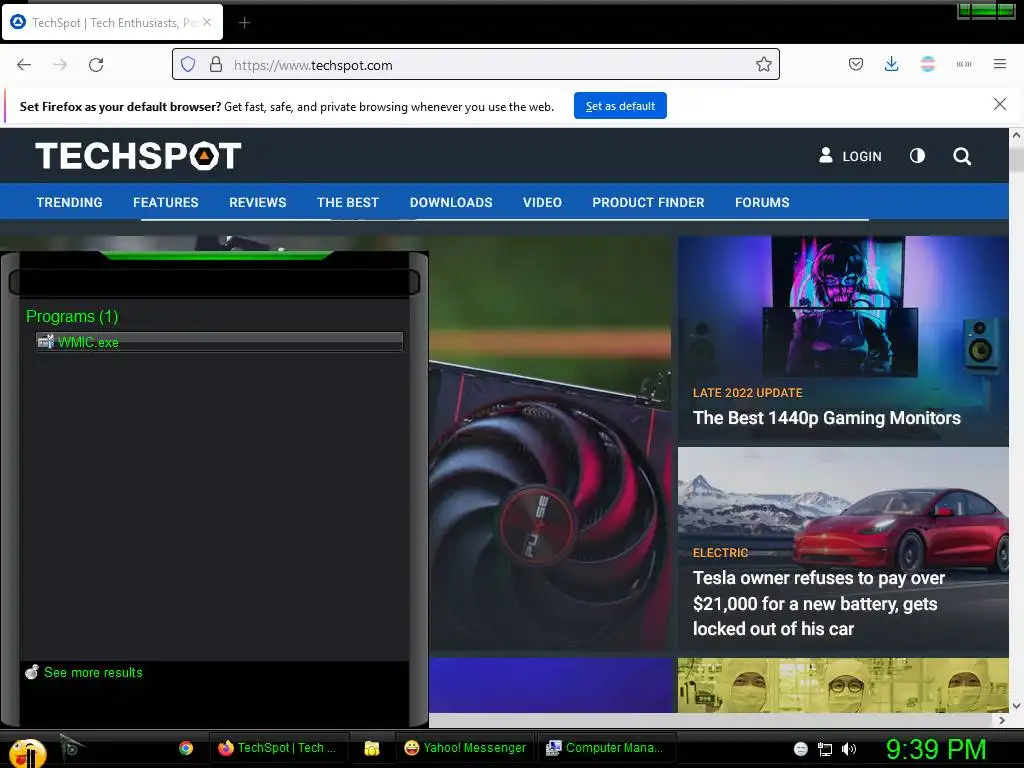Click the TechSpot logo

(138, 156)
